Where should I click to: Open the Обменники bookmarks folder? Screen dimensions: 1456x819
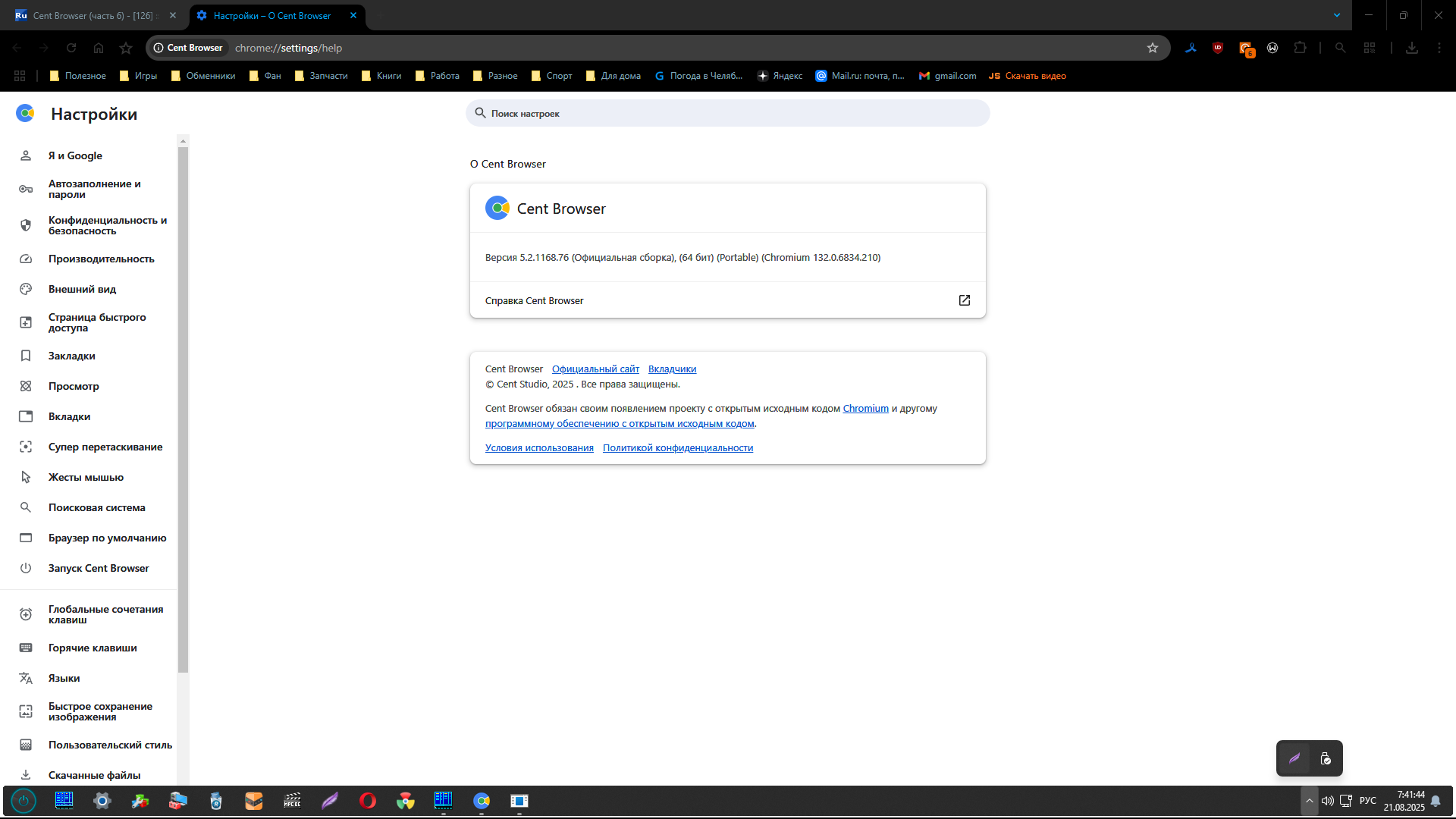coord(203,76)
